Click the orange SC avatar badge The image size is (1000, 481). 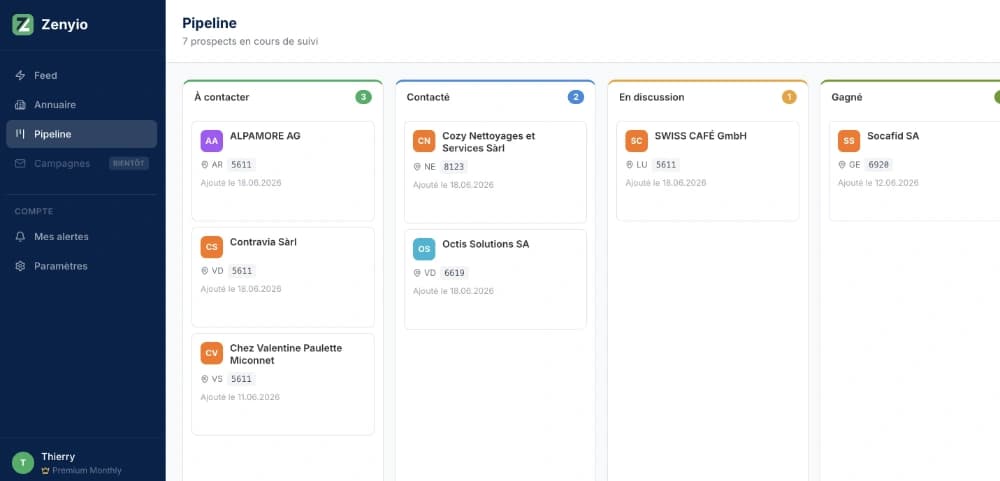pyautogui.click(x=636, y=141)
